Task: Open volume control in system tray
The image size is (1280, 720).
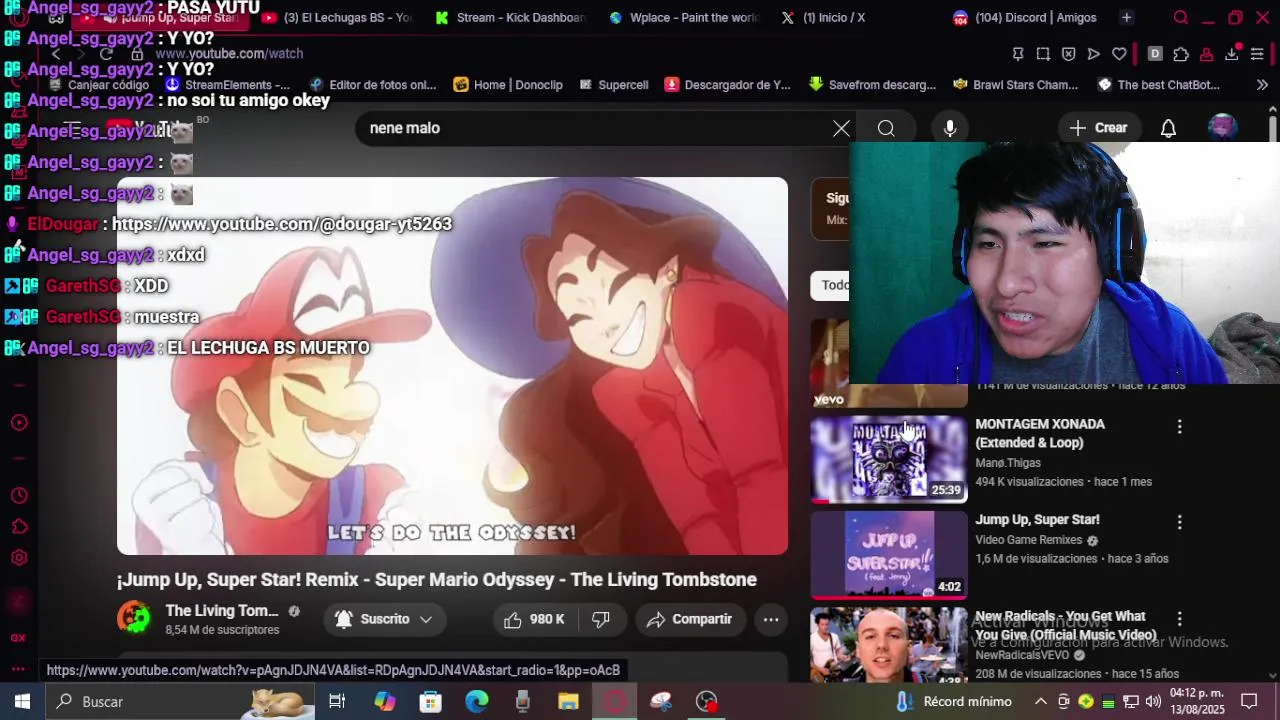Action: click(1153, 702)
